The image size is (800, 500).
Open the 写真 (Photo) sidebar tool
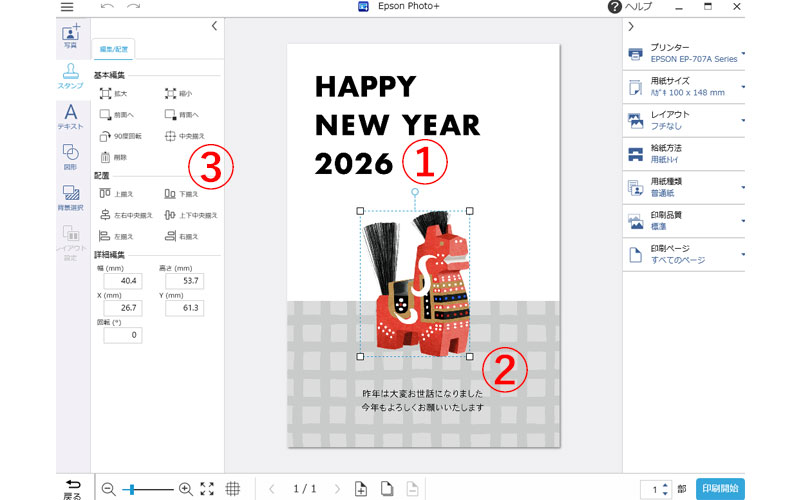coord(70,36)
